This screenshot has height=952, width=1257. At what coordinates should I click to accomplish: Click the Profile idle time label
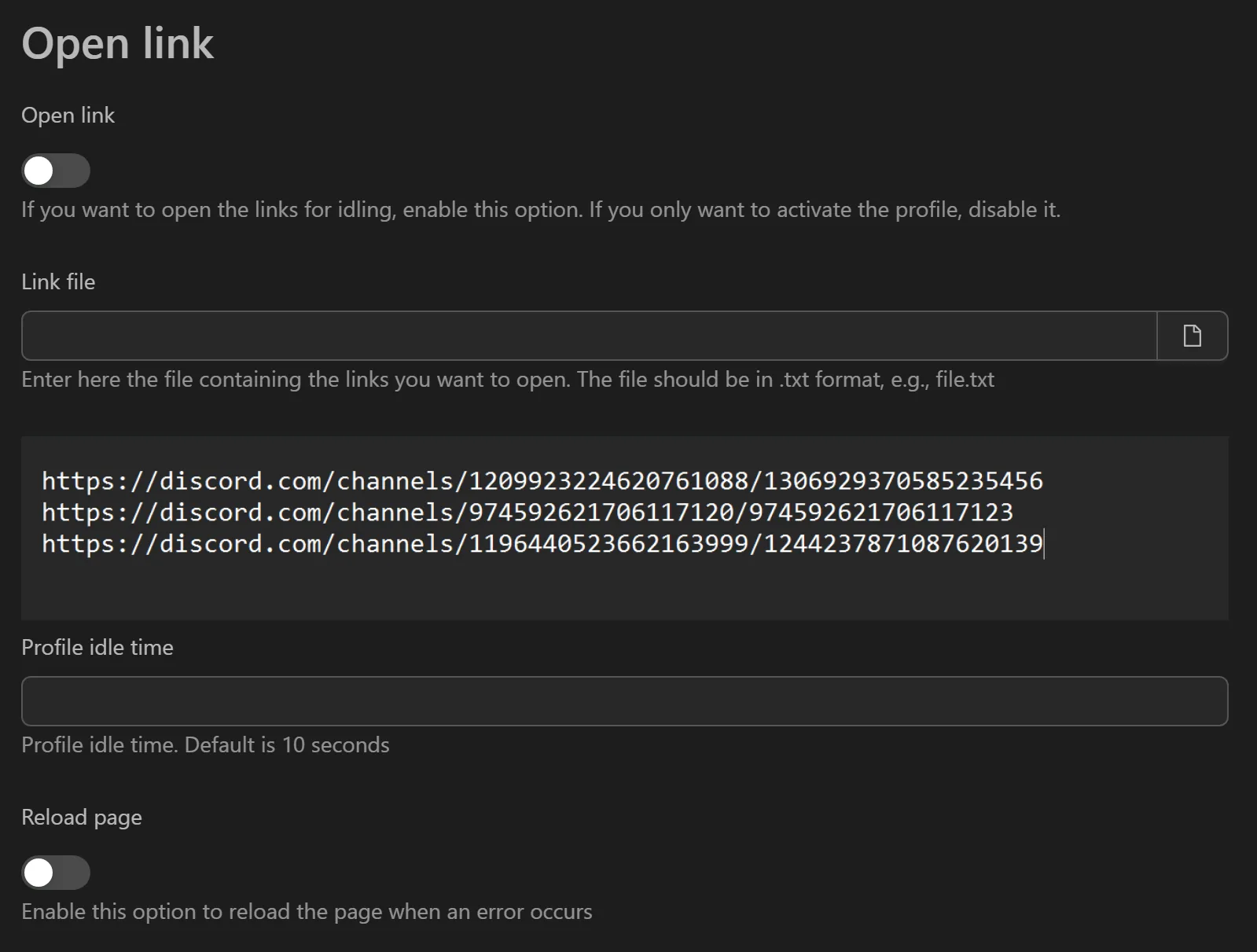97,647
